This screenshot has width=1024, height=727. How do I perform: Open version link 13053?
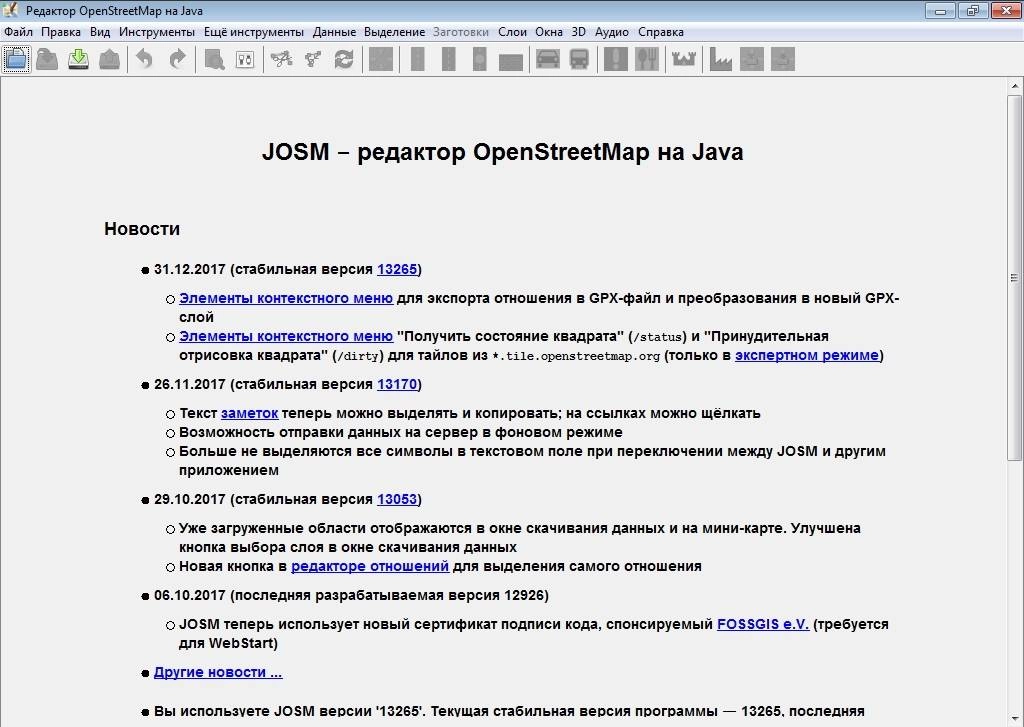397,499
